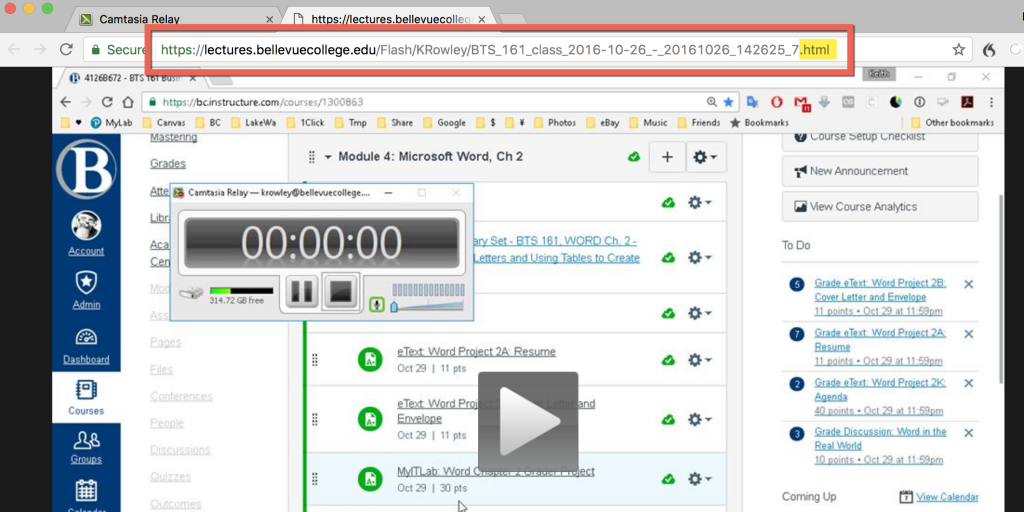Toggle publish icon for the Cover Letter and Envelope row
Viewport: 1024px width, 512px height.
click(667, 419)
